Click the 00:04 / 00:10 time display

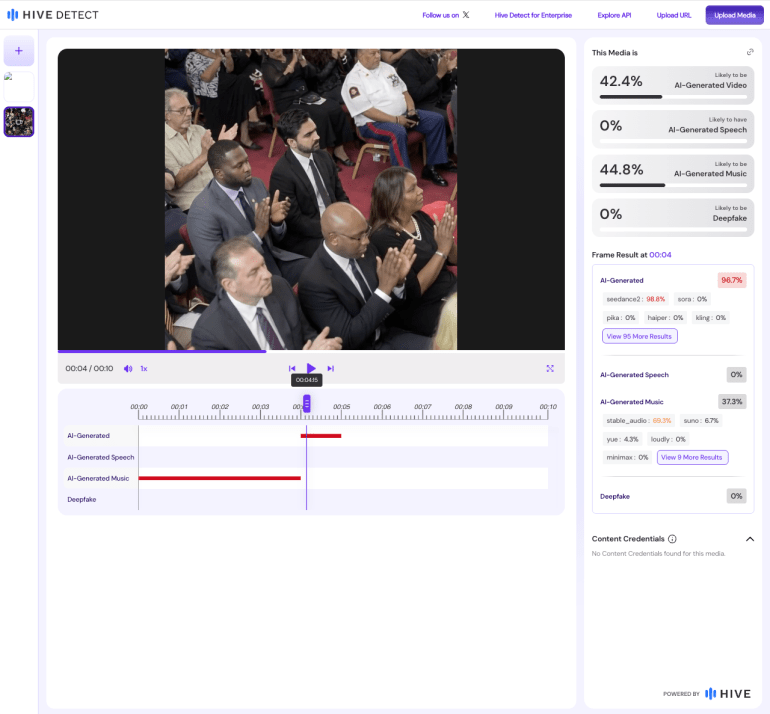tap(89, 368)
